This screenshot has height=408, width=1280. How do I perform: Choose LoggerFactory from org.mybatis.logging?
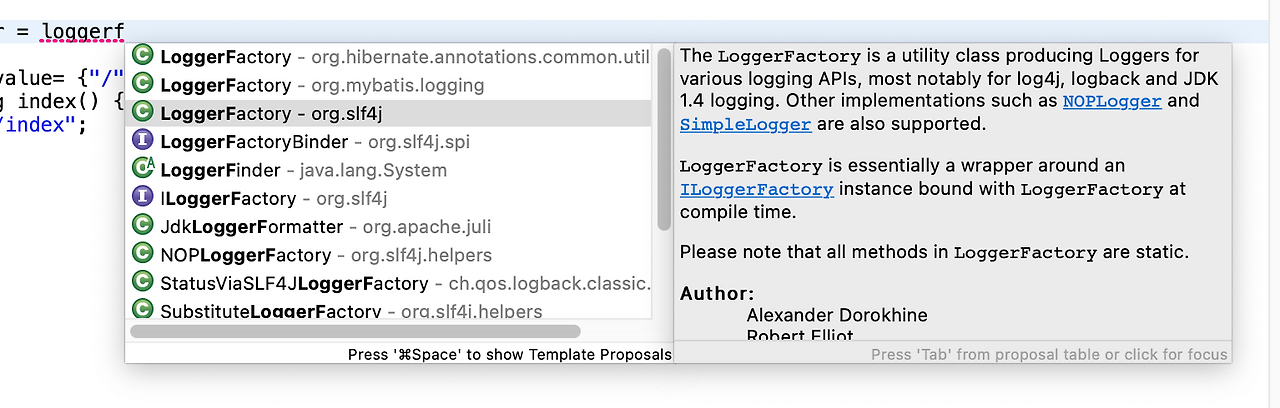(x=321, y=86)
